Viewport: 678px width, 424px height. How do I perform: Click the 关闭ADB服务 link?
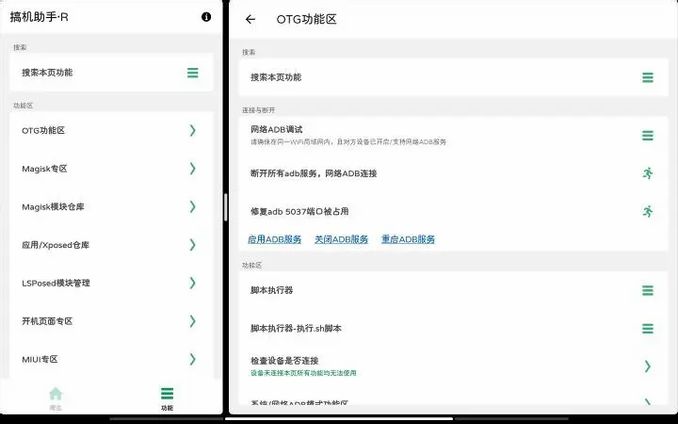[x=341, y=240]
